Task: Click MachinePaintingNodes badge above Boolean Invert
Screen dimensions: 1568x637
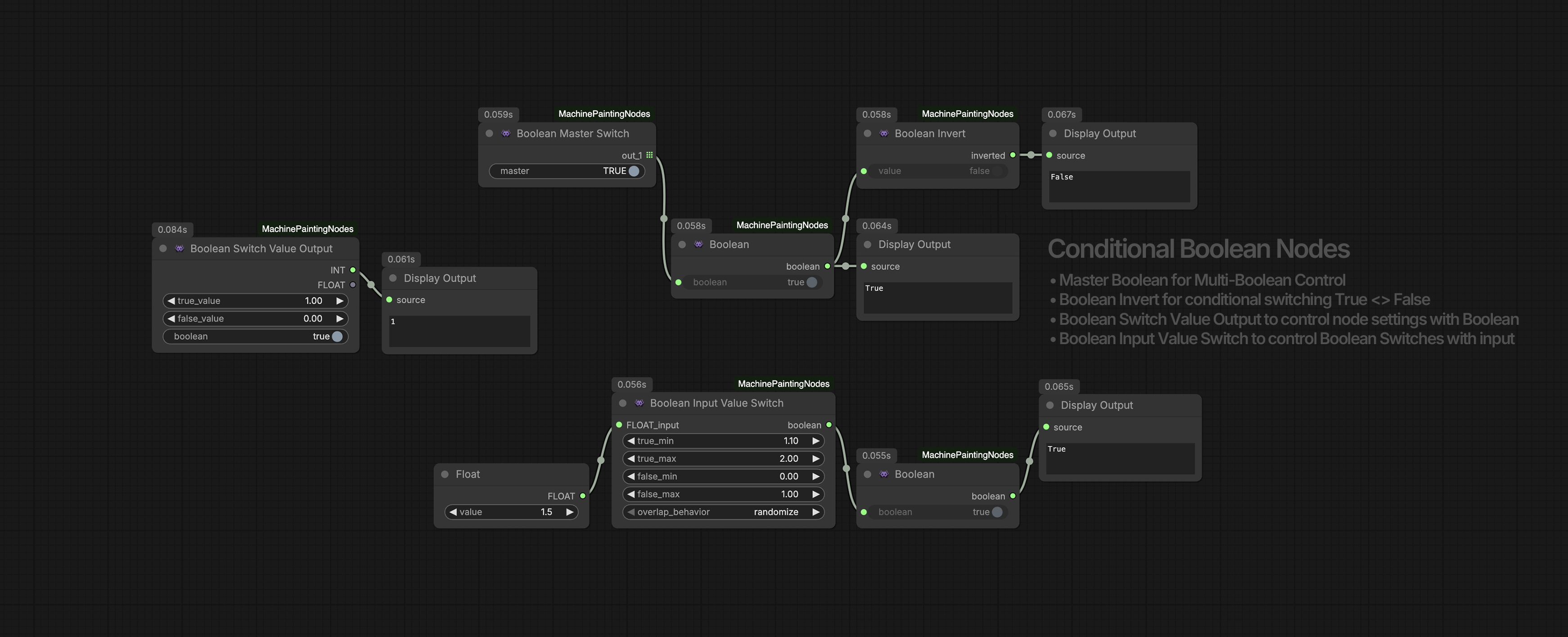Action: pos(968,114)
